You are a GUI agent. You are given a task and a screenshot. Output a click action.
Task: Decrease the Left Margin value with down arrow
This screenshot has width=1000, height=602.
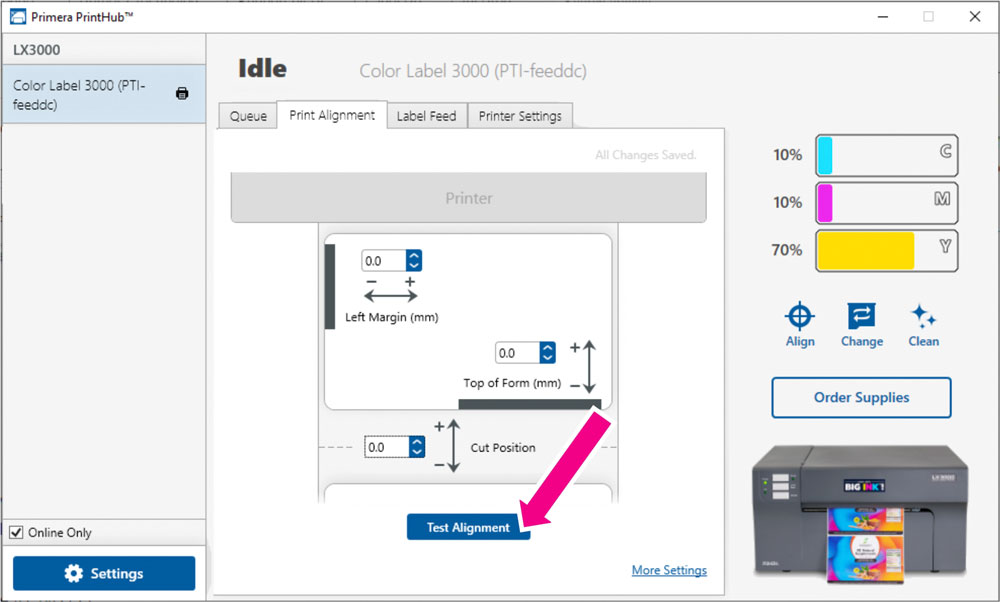point(414,266)
